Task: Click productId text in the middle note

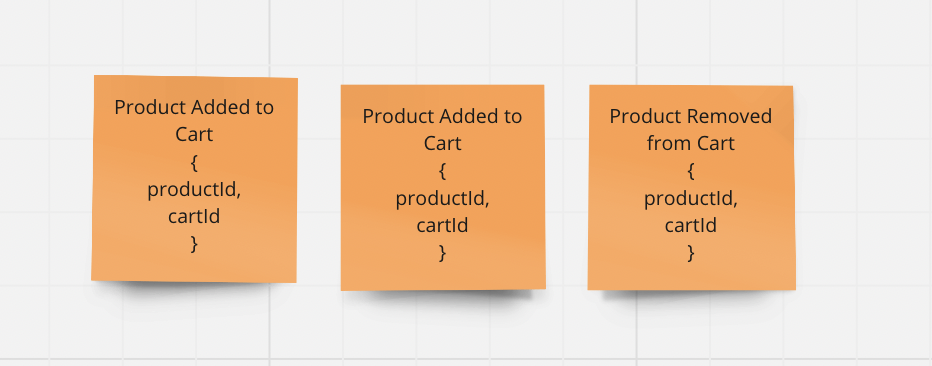Action: pos(443,198)
